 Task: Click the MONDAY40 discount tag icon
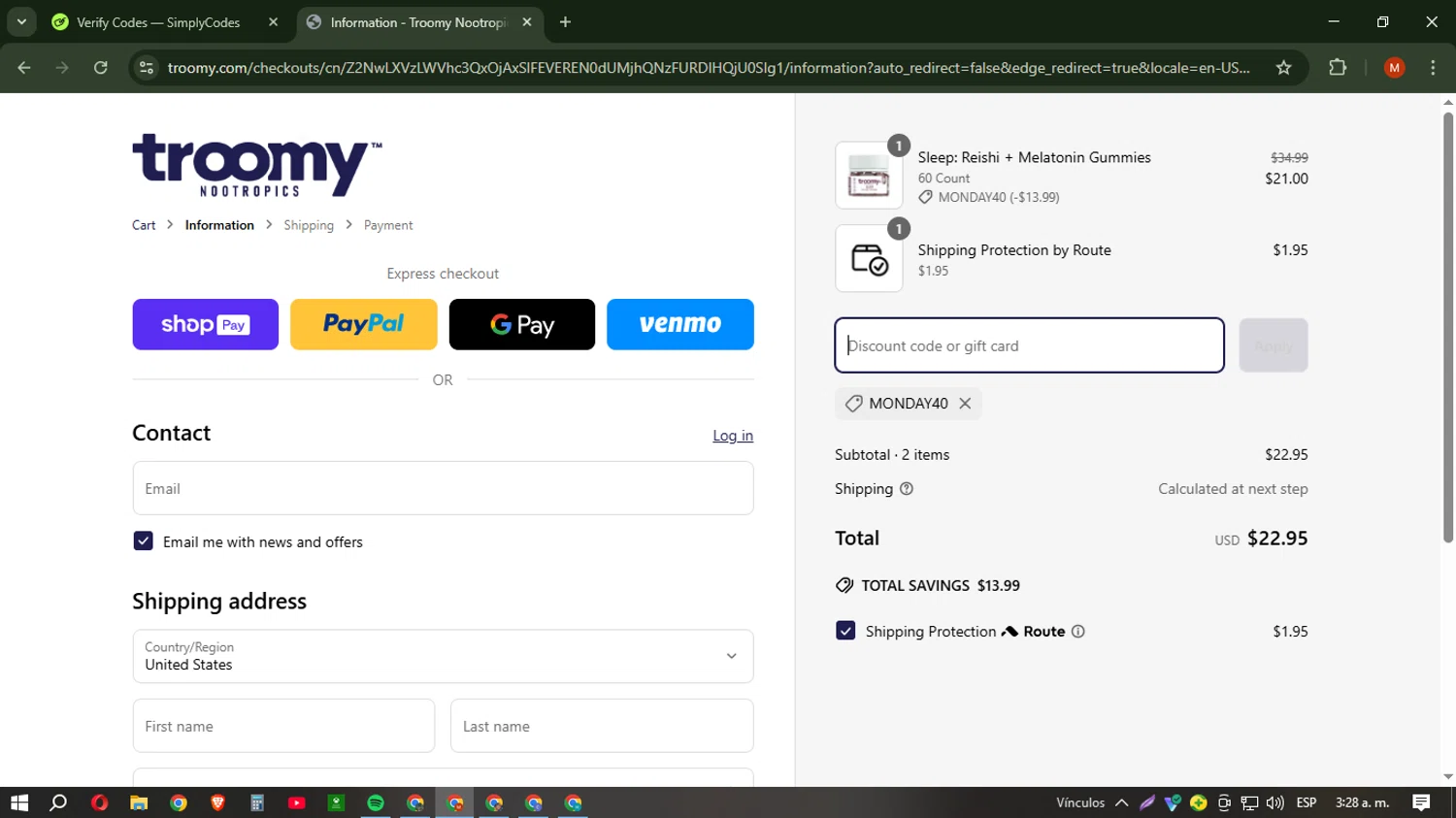click(853, 404)
